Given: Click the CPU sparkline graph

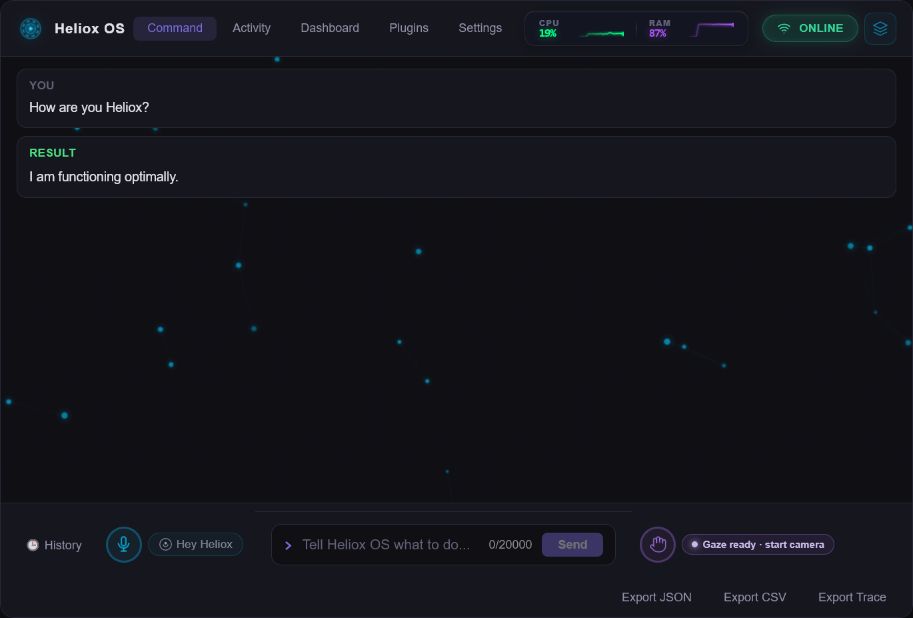Looking at the screenshot, I should (603, 33).
